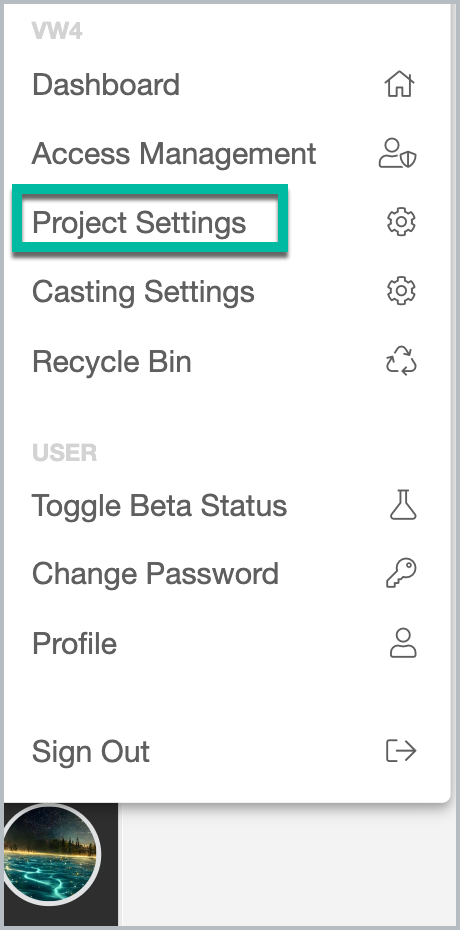Click the Project Settings gear icon
This screenshot has width=460, height=930.
pyautogui.click(x=401, y=222)
